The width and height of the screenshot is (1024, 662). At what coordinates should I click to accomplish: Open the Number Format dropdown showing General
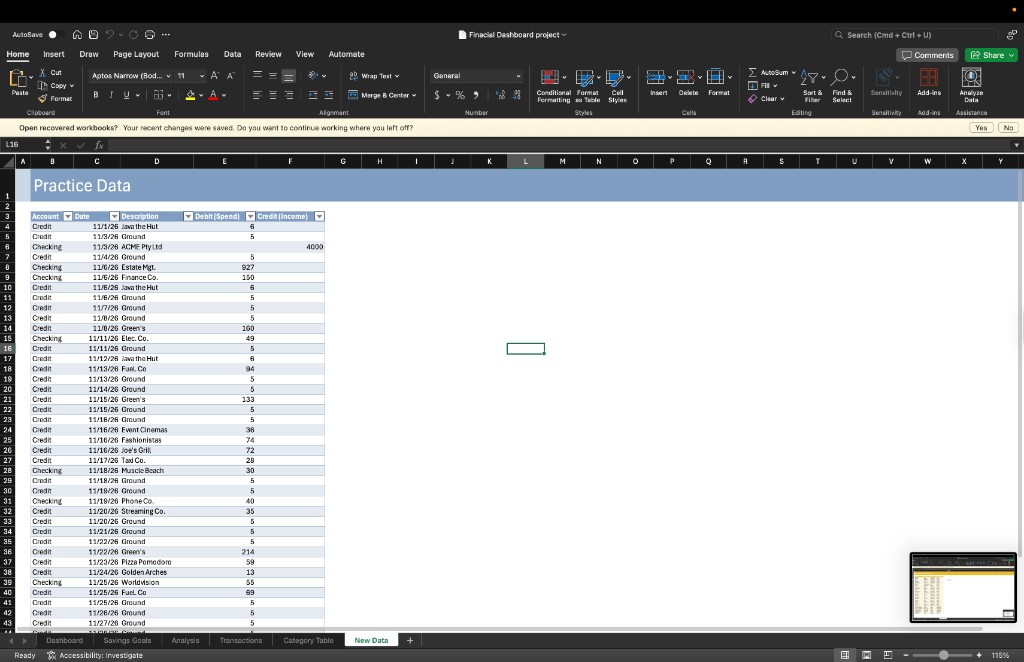tap(476, 75)
